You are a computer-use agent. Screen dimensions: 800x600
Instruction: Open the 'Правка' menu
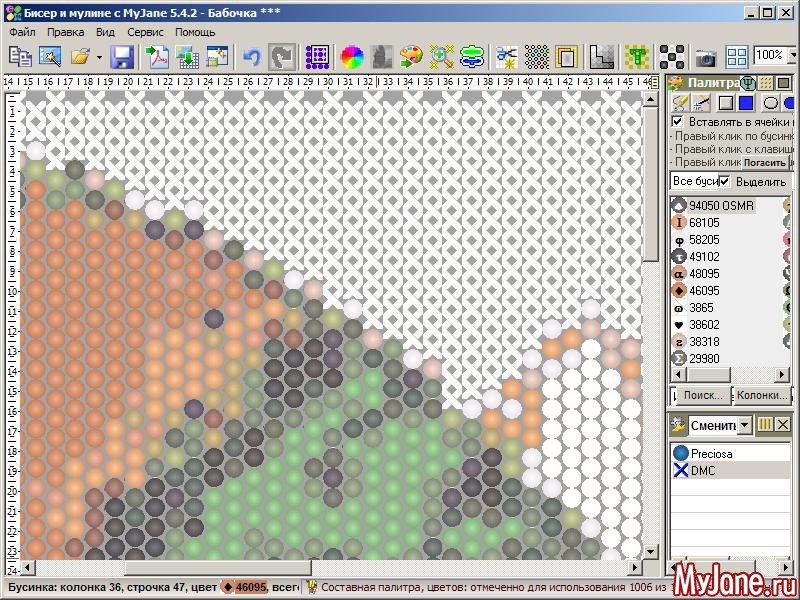(x=65, y=32)
